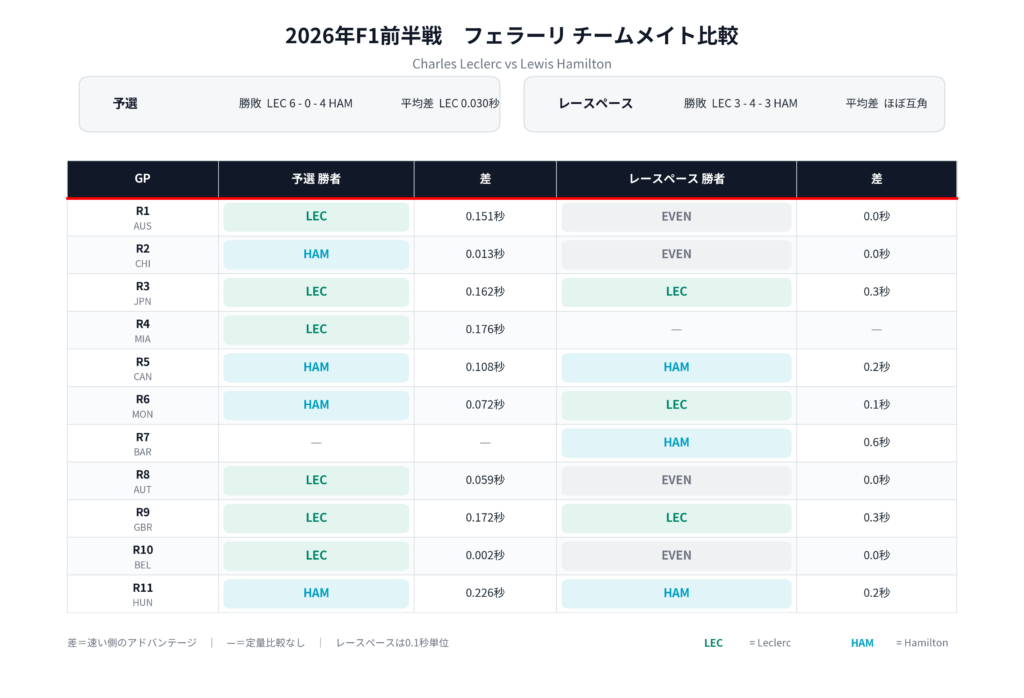The height and width of the screenshot is (698, 1024).
Task: Click the 0.108秒 qualifying gap cell
Action: coord(485,368)
